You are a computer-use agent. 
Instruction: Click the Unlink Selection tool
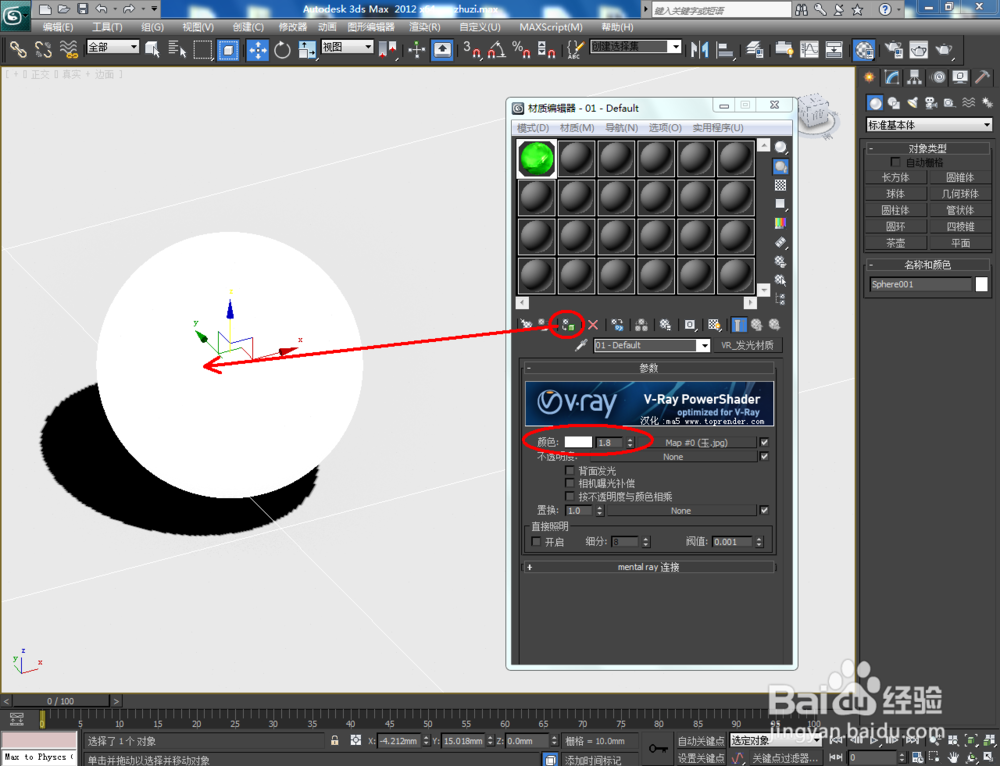[43, 49]
